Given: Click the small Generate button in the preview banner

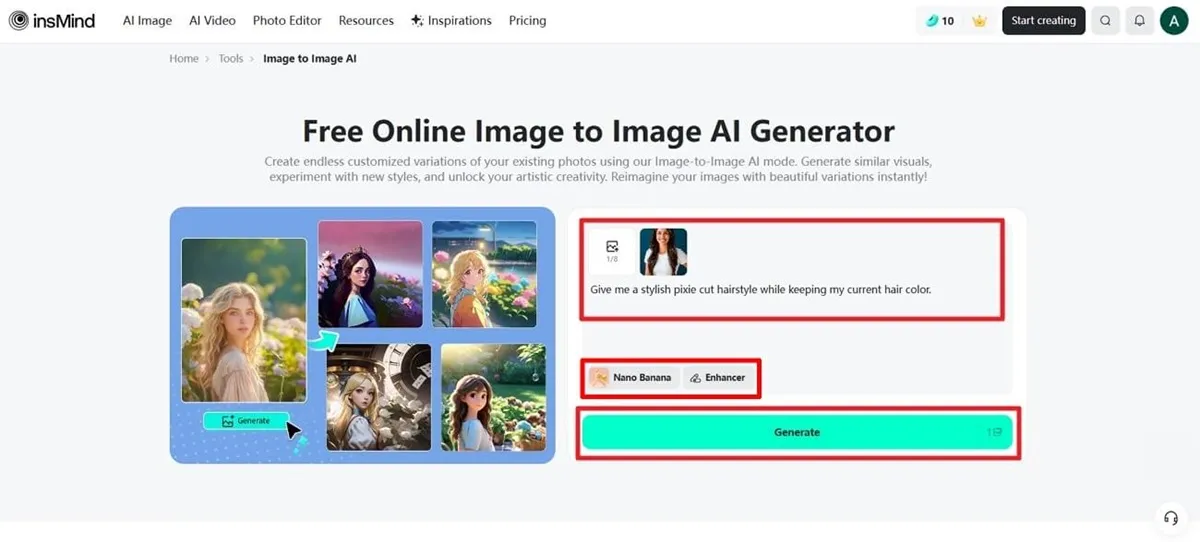Looking at the screenshot, I should tap(246, 421).
